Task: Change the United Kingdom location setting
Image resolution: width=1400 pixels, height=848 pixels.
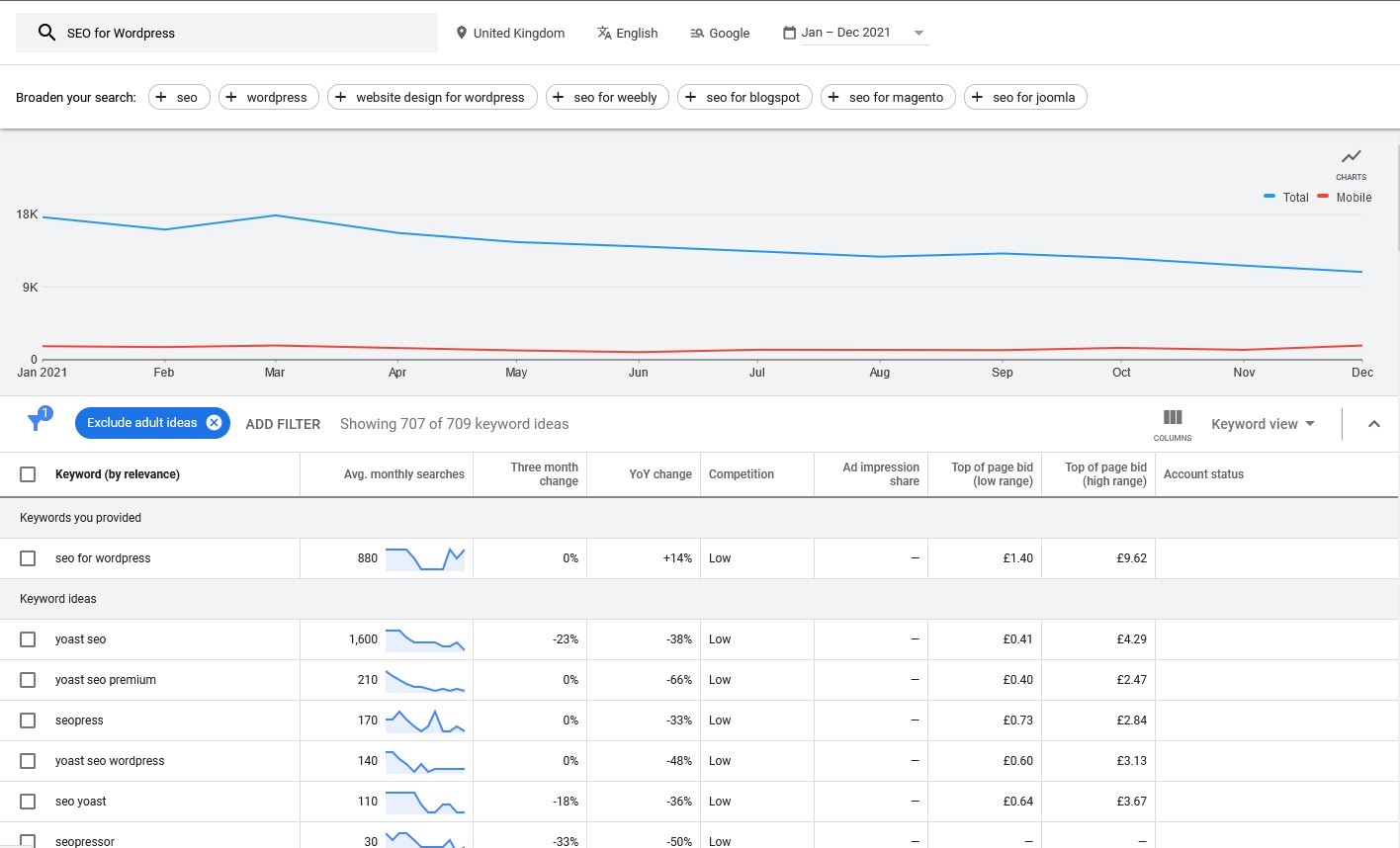Action: [x=510, y=33]
